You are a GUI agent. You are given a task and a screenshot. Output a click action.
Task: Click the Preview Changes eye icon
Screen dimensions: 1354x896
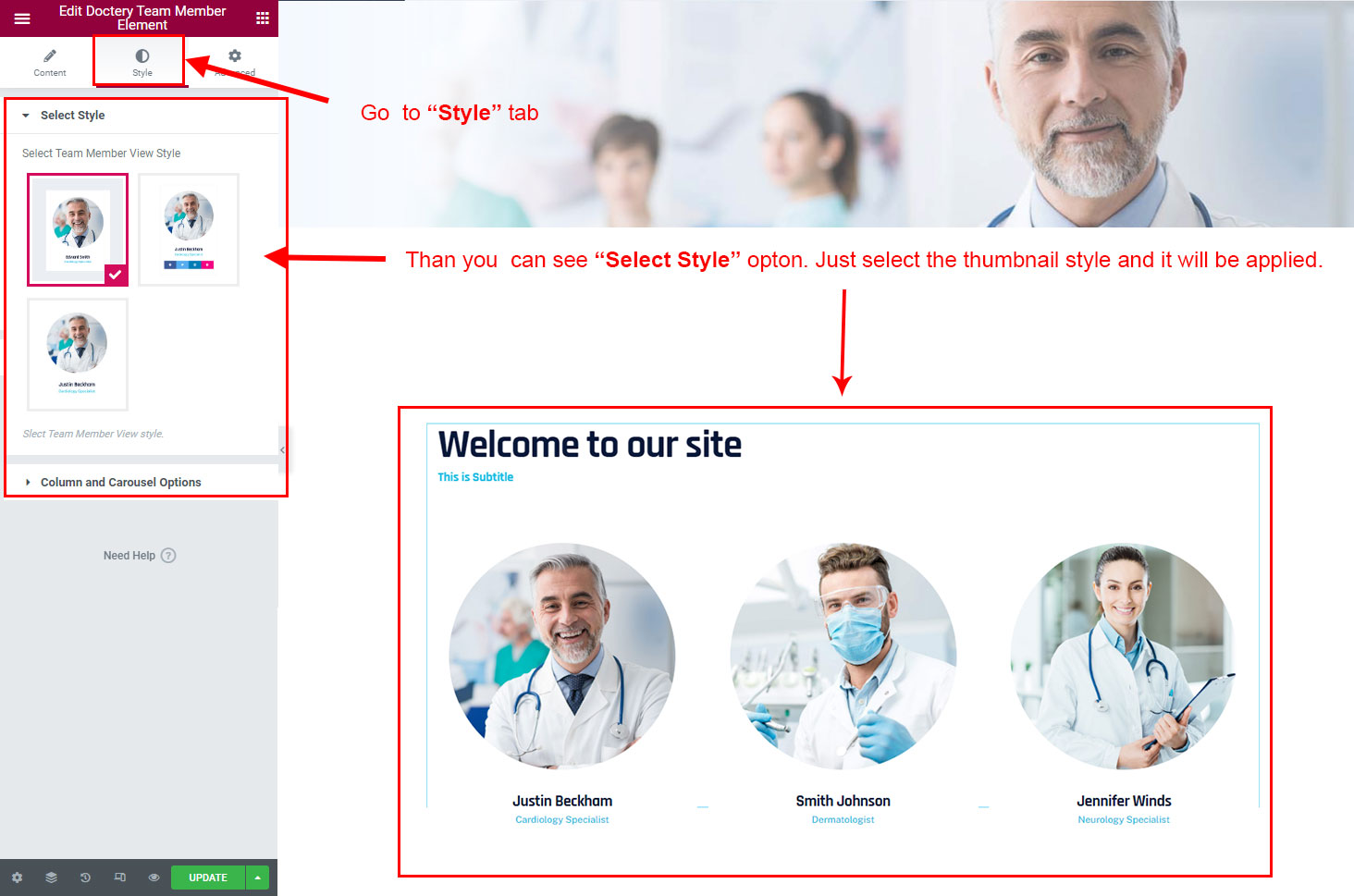click(x=154, y=878)
